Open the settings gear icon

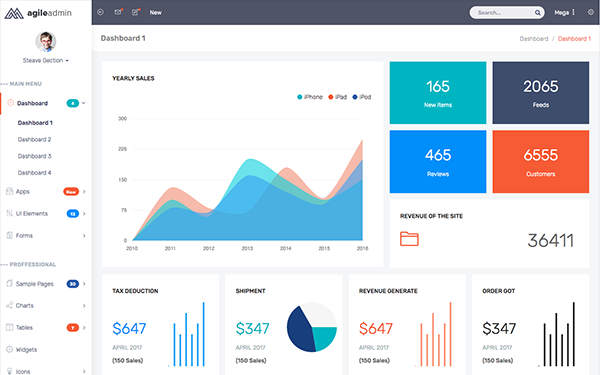pyautogui.click(x=591, y=12)
